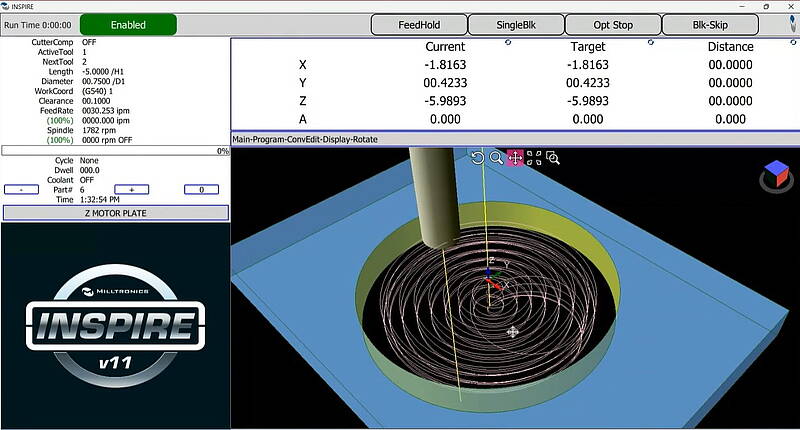The image size is (800, 430).
Task: Click Z Current value -5.9893
Action: click(x=445, y=101)
